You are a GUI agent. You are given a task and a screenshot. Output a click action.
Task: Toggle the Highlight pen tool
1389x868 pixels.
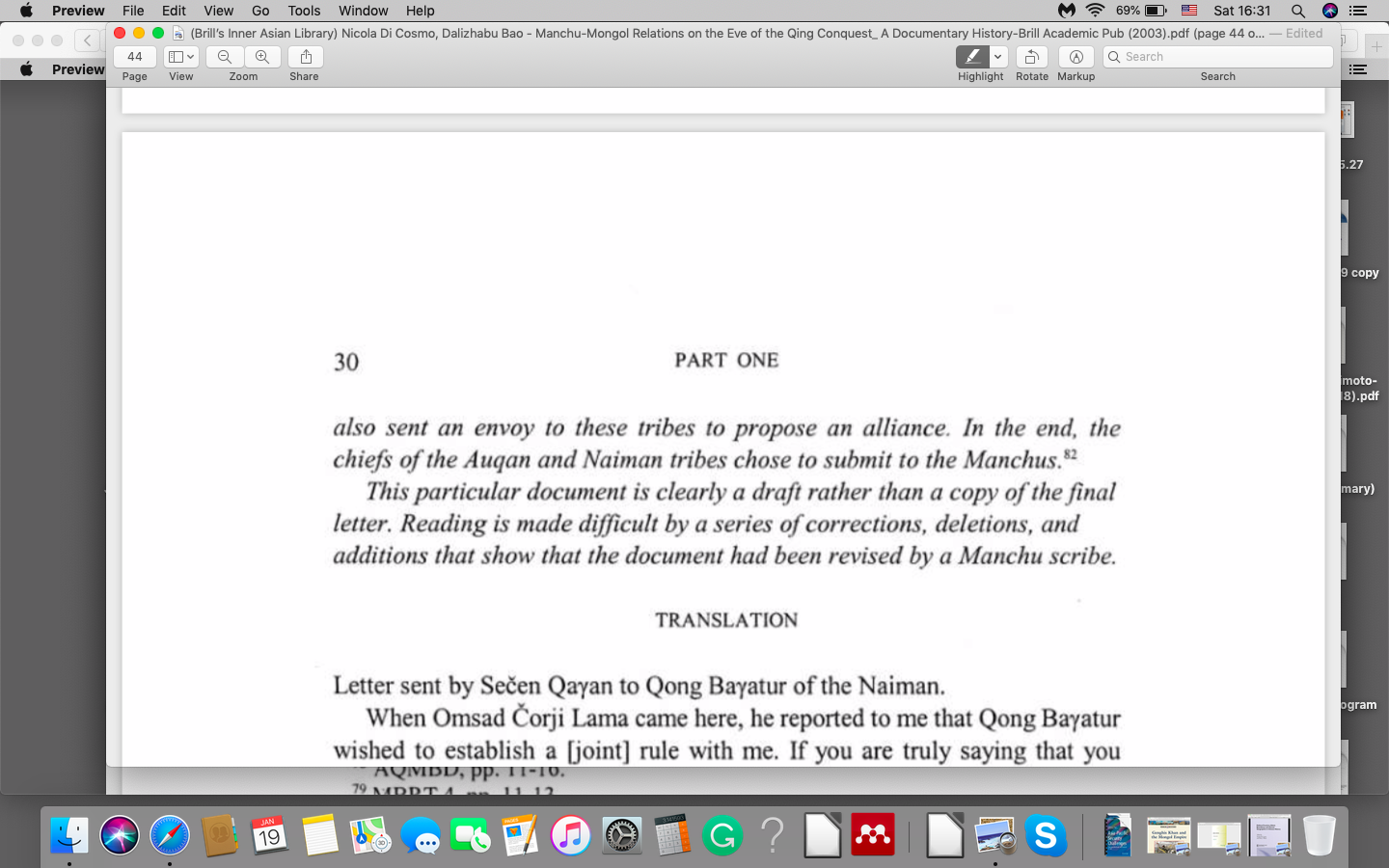972,57
